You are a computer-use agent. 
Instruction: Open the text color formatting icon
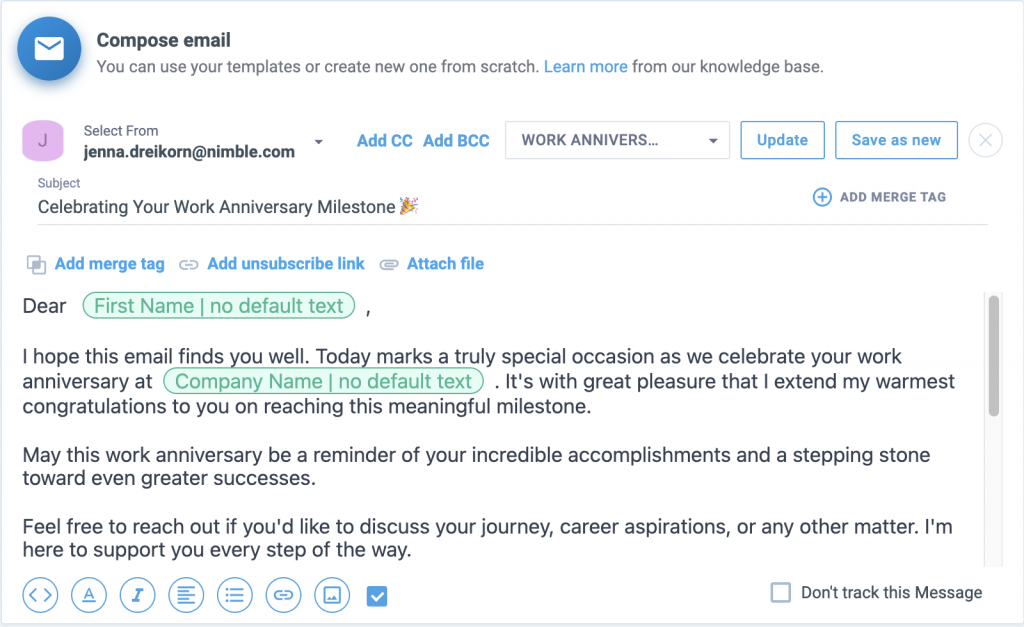pos(89,595)
